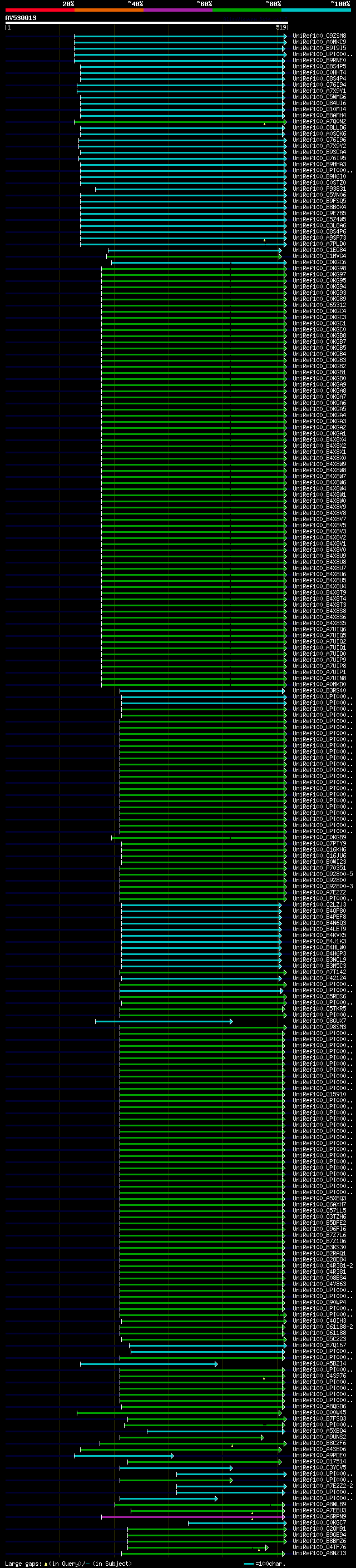This screenshot has height=1568, width=356.
Task: Select hit UniRef100_Q28D84
Action: coord(319,1259)
